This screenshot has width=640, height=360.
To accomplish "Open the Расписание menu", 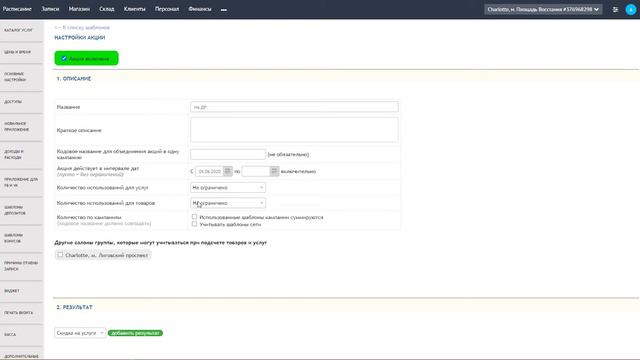I will pyautogui.click(x=17, y=9).
